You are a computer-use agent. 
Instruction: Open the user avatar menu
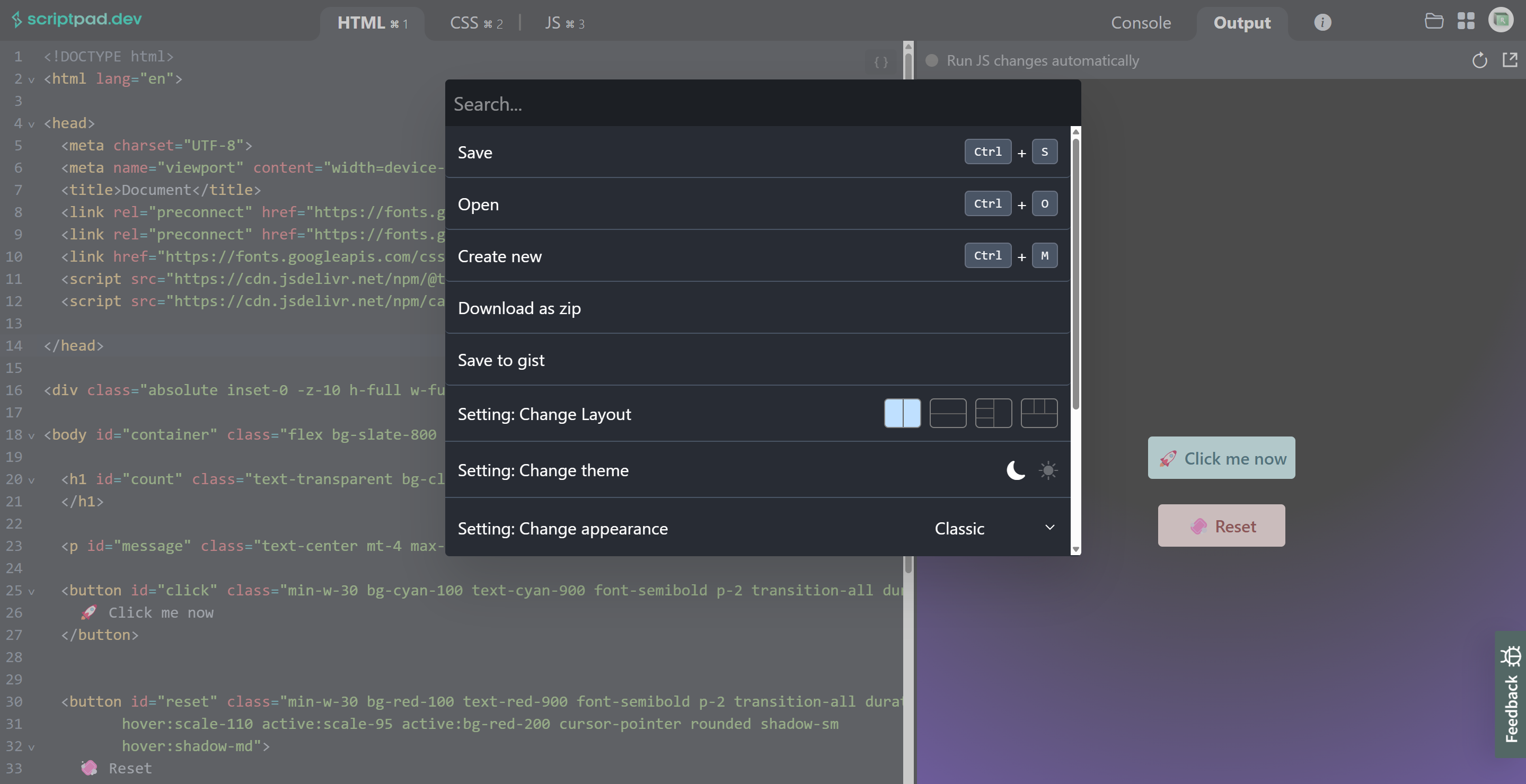(1501, 20)
